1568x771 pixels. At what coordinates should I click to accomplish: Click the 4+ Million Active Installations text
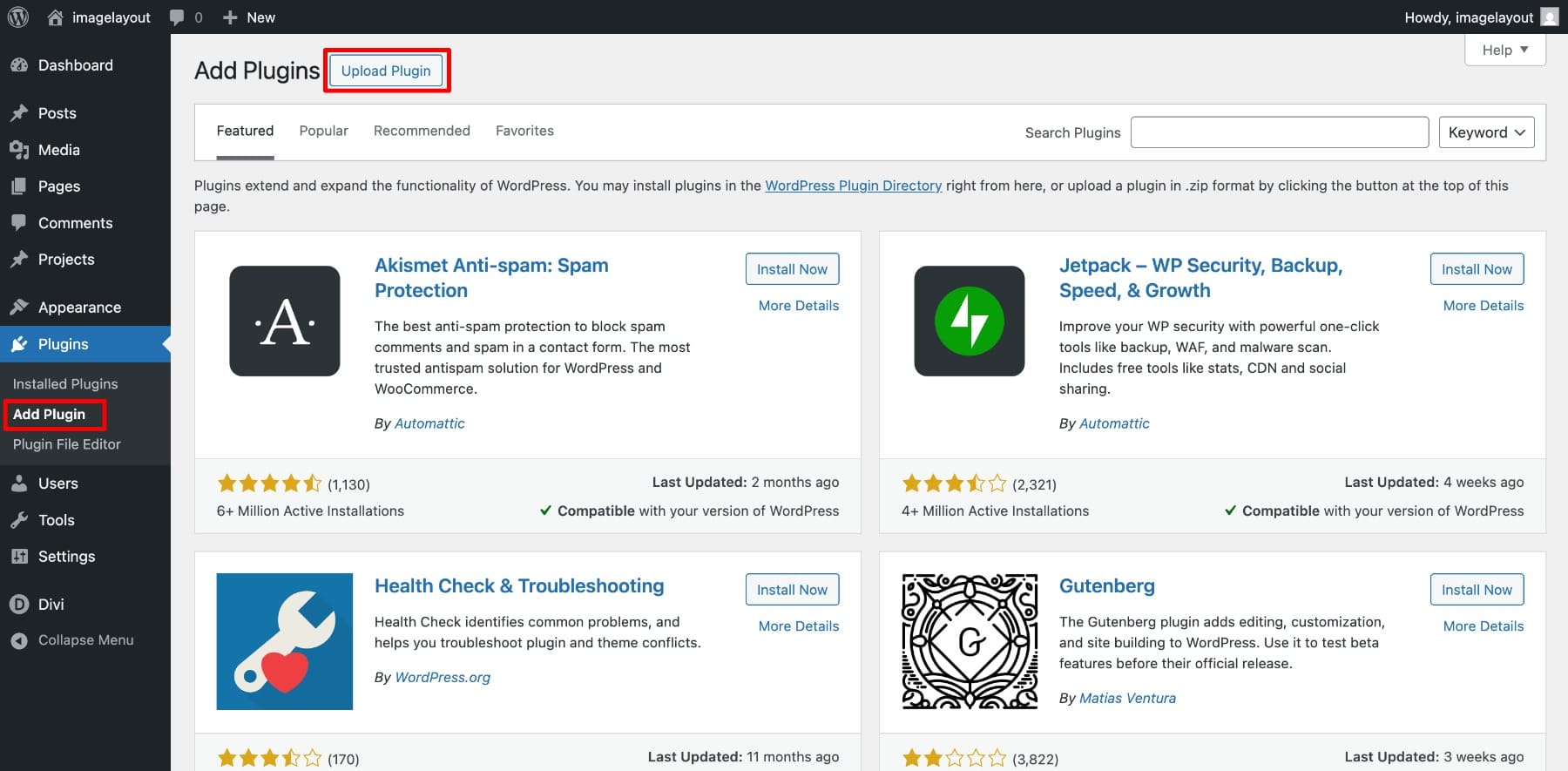tap(995, 511)
